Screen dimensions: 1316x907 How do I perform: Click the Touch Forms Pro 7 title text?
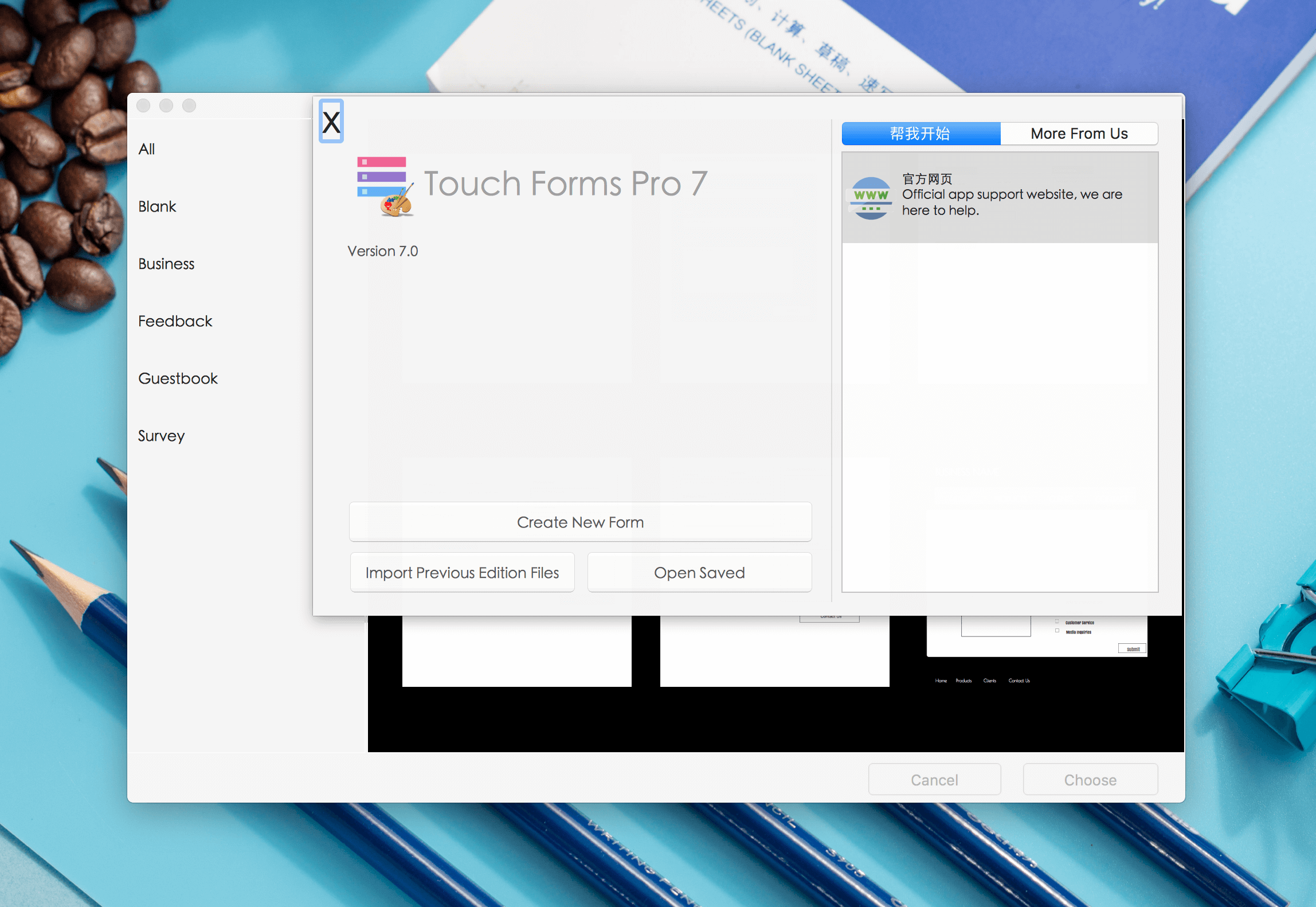point(566,183)
